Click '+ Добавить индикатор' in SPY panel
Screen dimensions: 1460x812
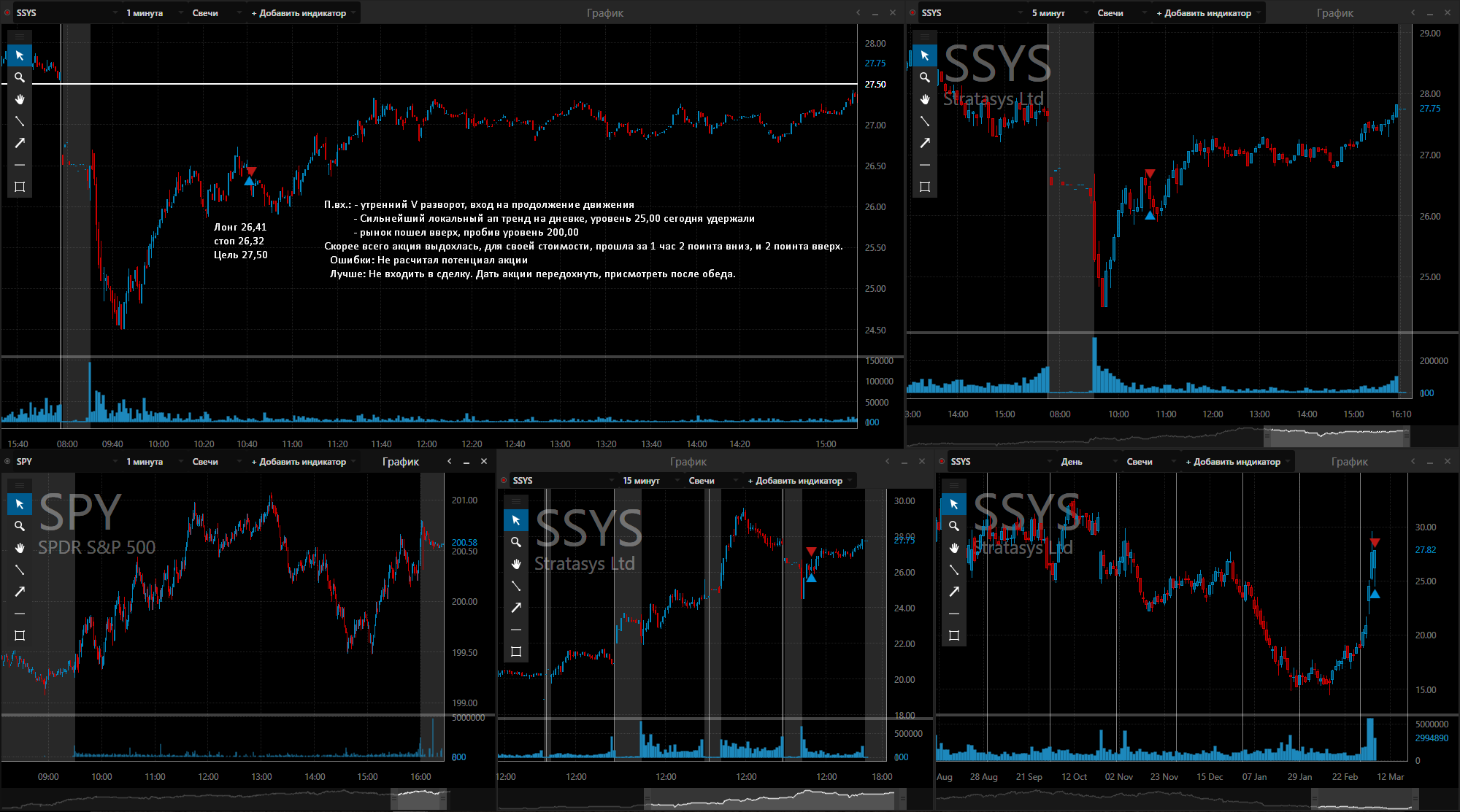pyautogui.click(x=302, y=462)
